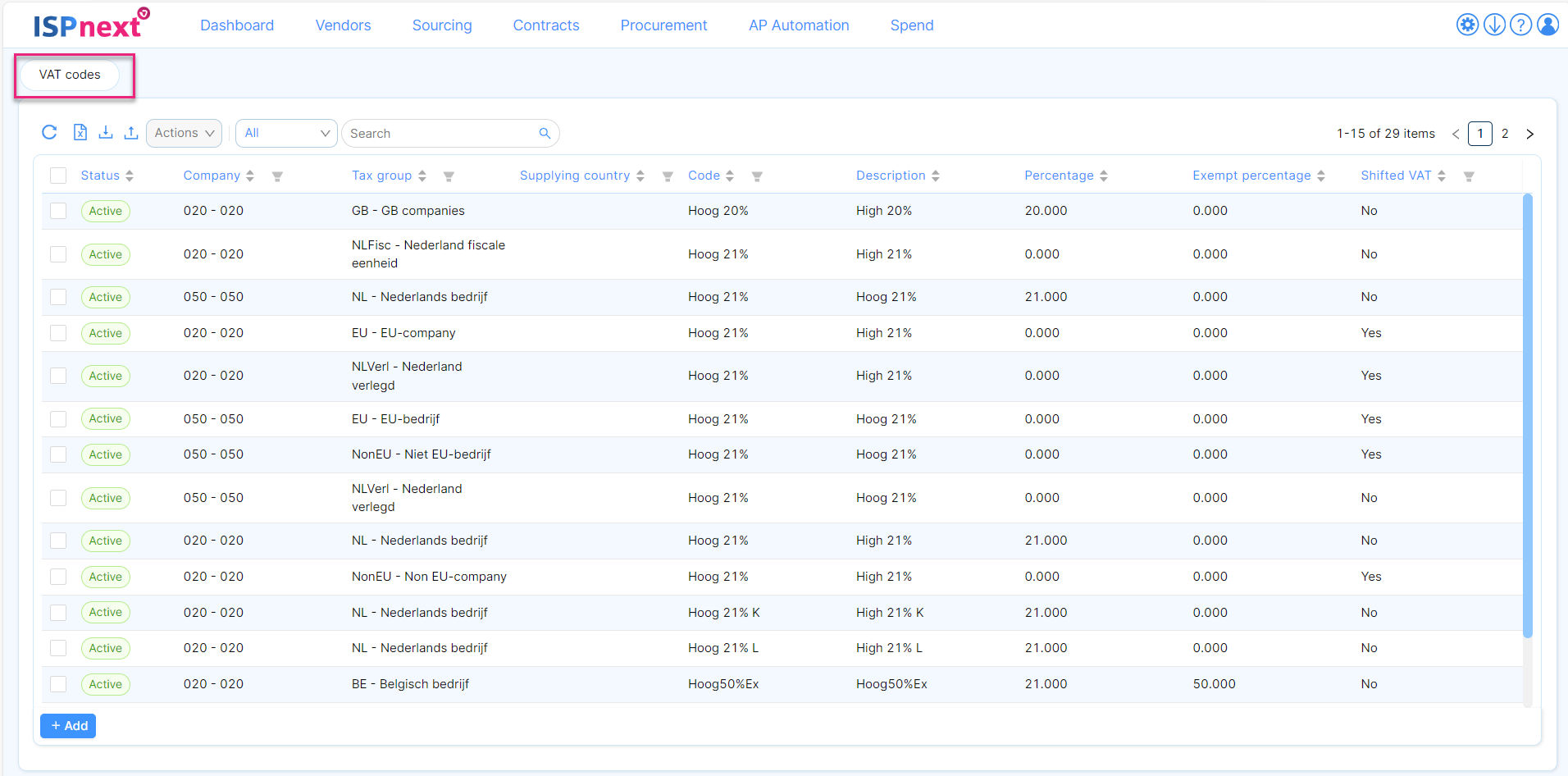Click the download icon in toolbar
The height and width of the screenshot is (776, 1568).
[106, 133]
